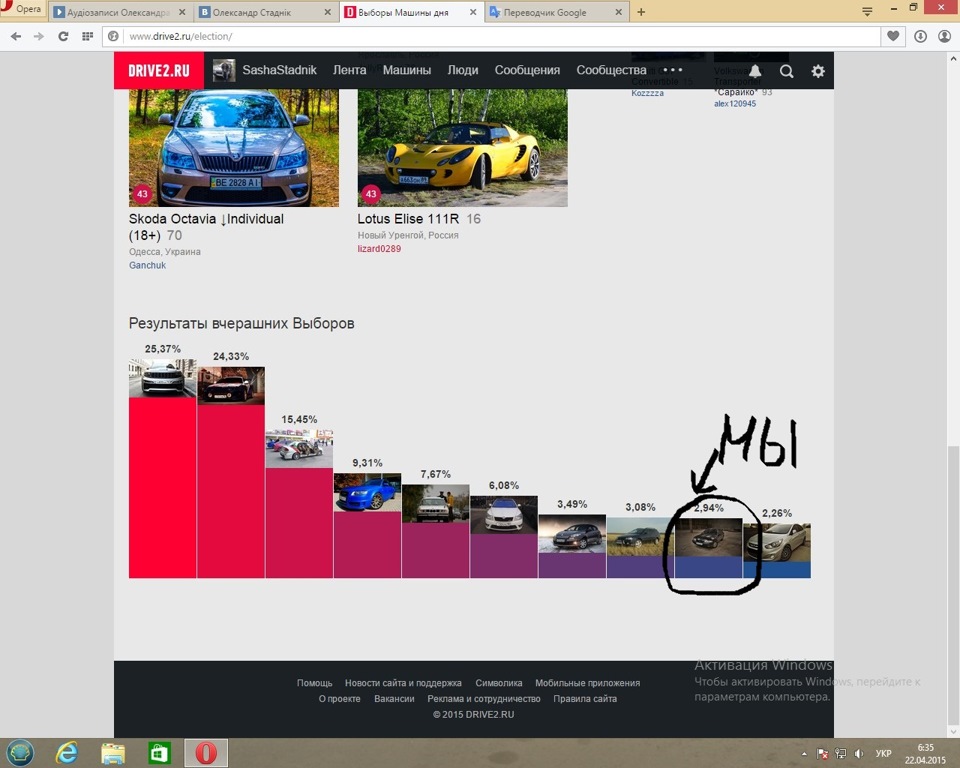Open the user account icon in Opera
This screenshot has width=960, height=768.
(945, 36)
